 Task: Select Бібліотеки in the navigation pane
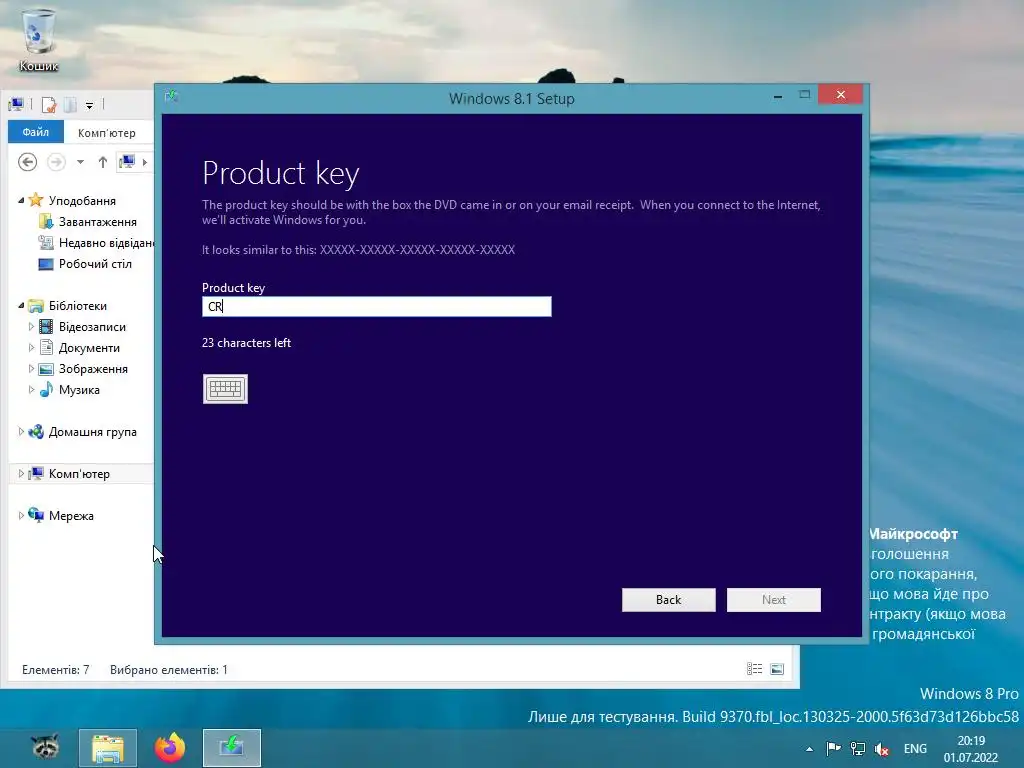click(78, 306)
